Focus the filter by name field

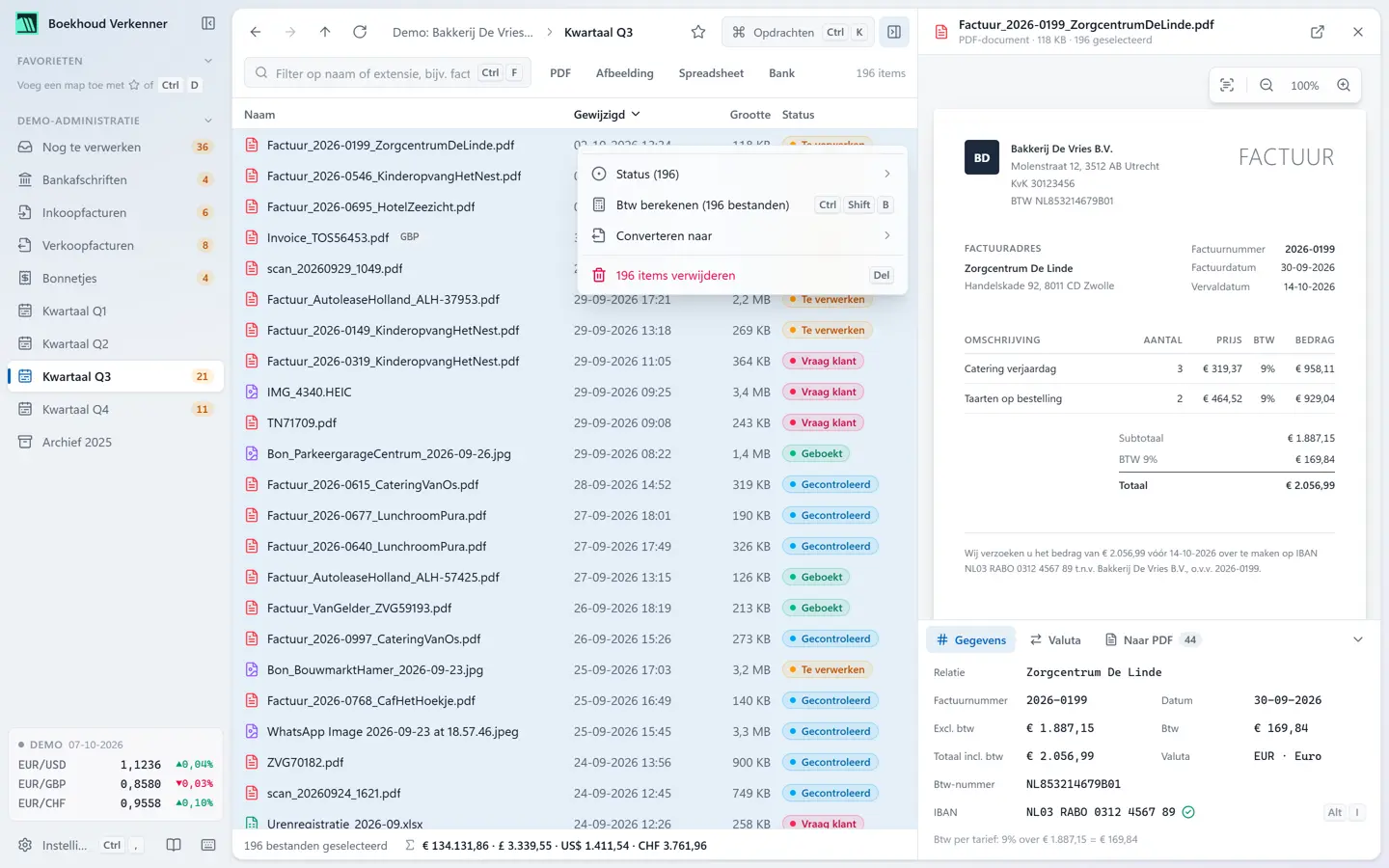coord(388,73)
